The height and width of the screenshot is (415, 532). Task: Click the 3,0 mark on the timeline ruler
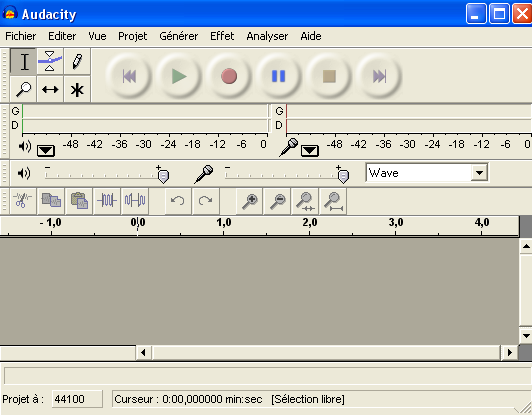(x=396, y=223)
